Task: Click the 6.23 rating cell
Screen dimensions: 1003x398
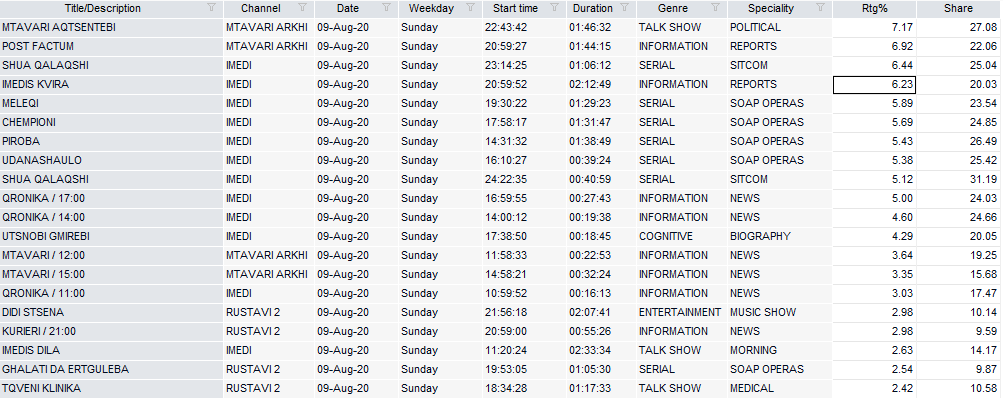Action: (x=874, y=84)
